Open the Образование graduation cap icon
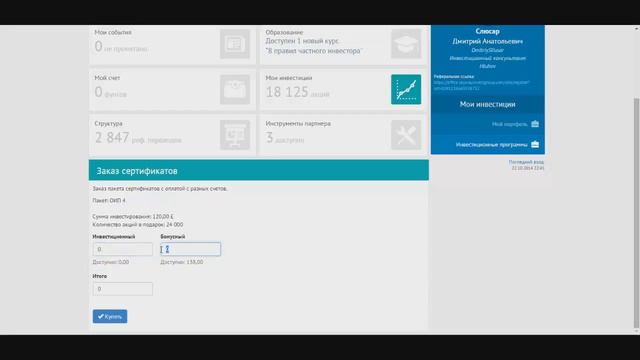This screenshot has width=640, height=360. click(406, 44)
